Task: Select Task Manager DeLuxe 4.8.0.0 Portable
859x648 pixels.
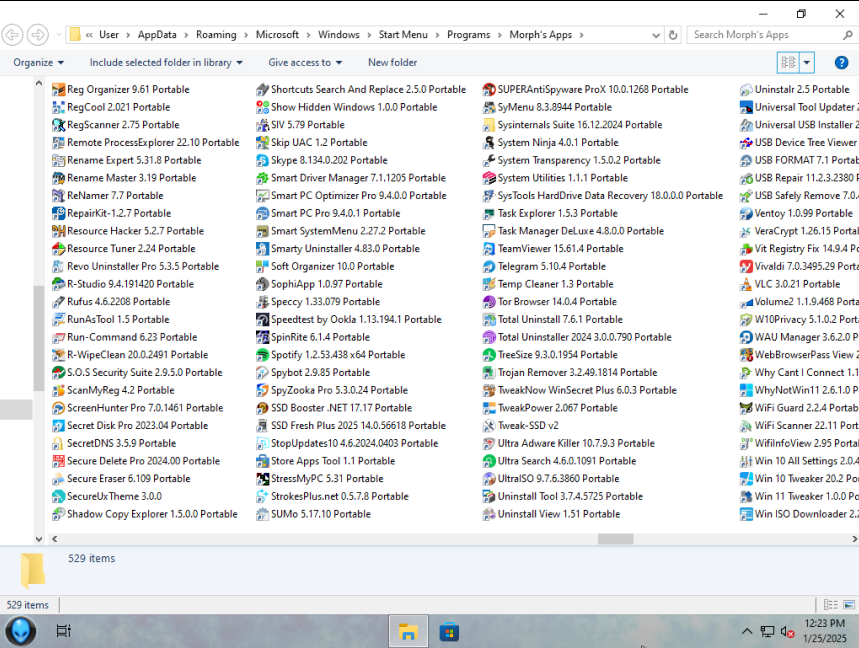Action: pyautogui.click(x=573, y=231)
